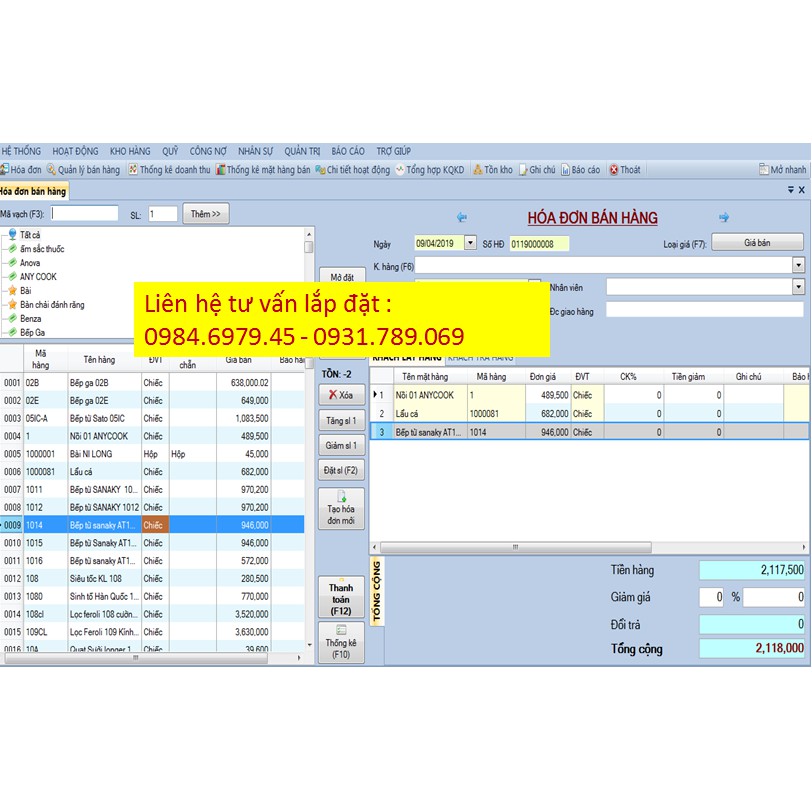Select ANY COOK in the category tree
The image size is (812, 812).
(39, 277)
